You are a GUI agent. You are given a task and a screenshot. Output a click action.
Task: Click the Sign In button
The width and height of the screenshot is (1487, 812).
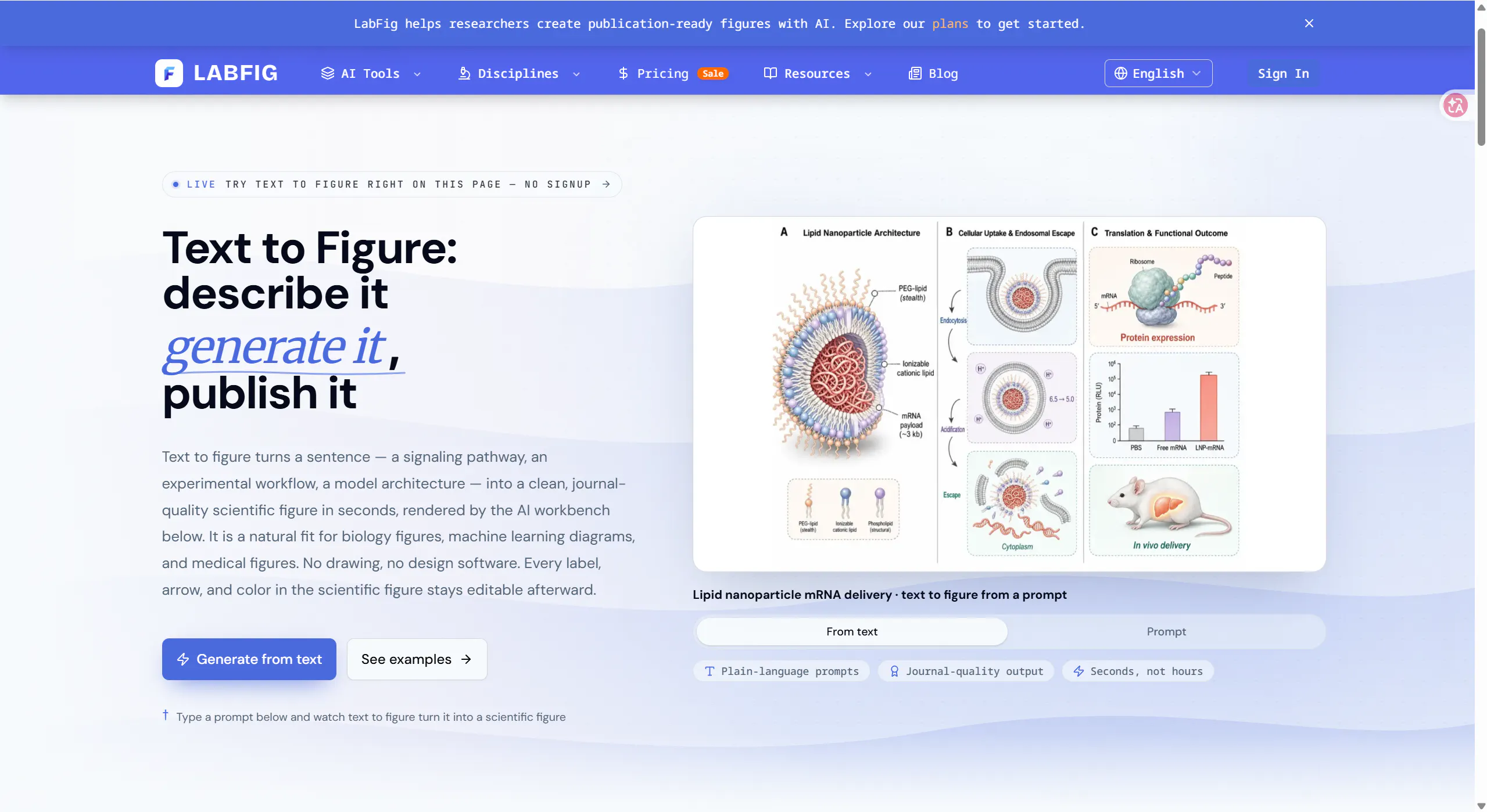[1283, 73]
